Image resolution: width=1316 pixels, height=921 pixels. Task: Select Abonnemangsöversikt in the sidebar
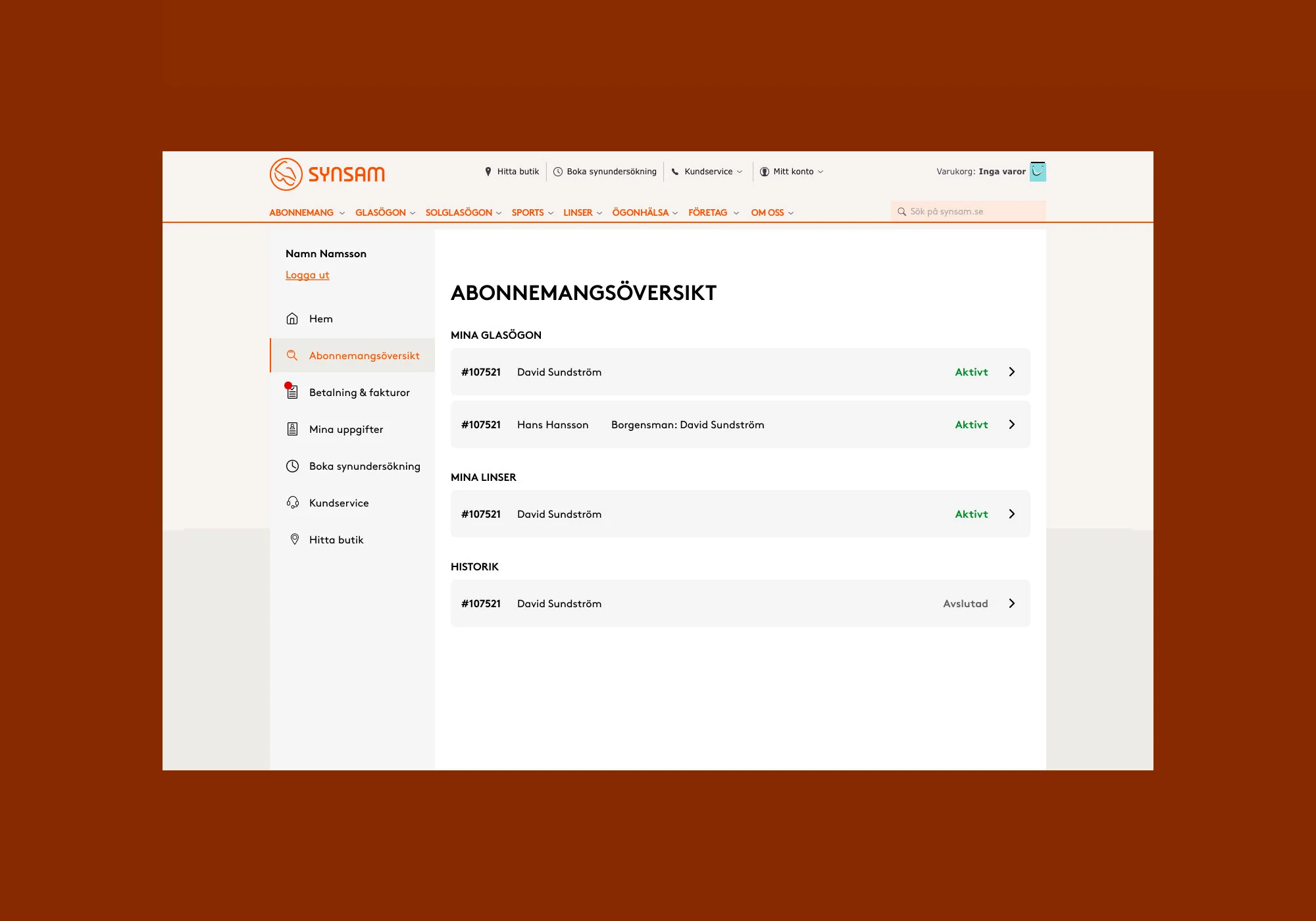click(364, 356)
